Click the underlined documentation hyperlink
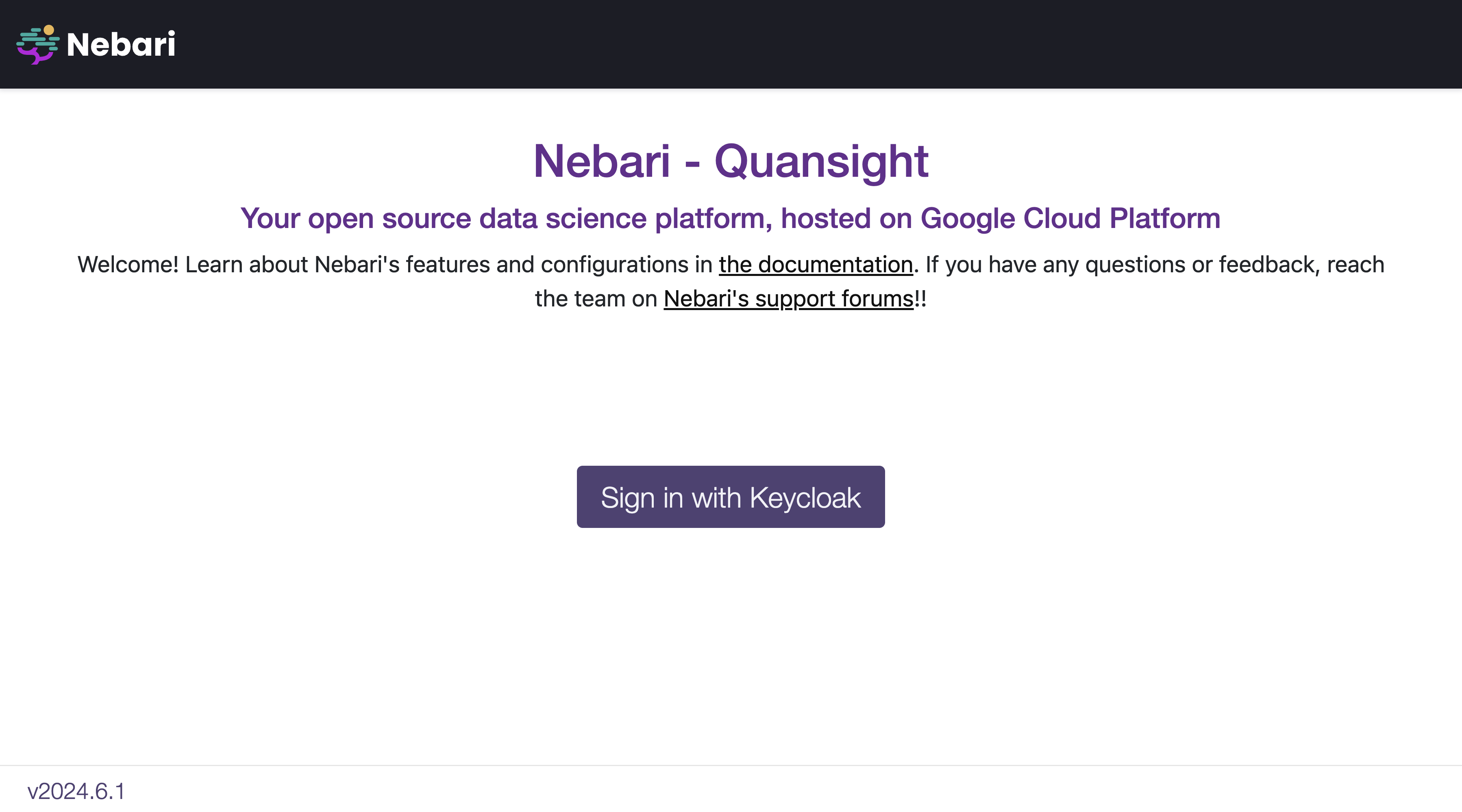The image size is (1462, 812). (816, 264)
